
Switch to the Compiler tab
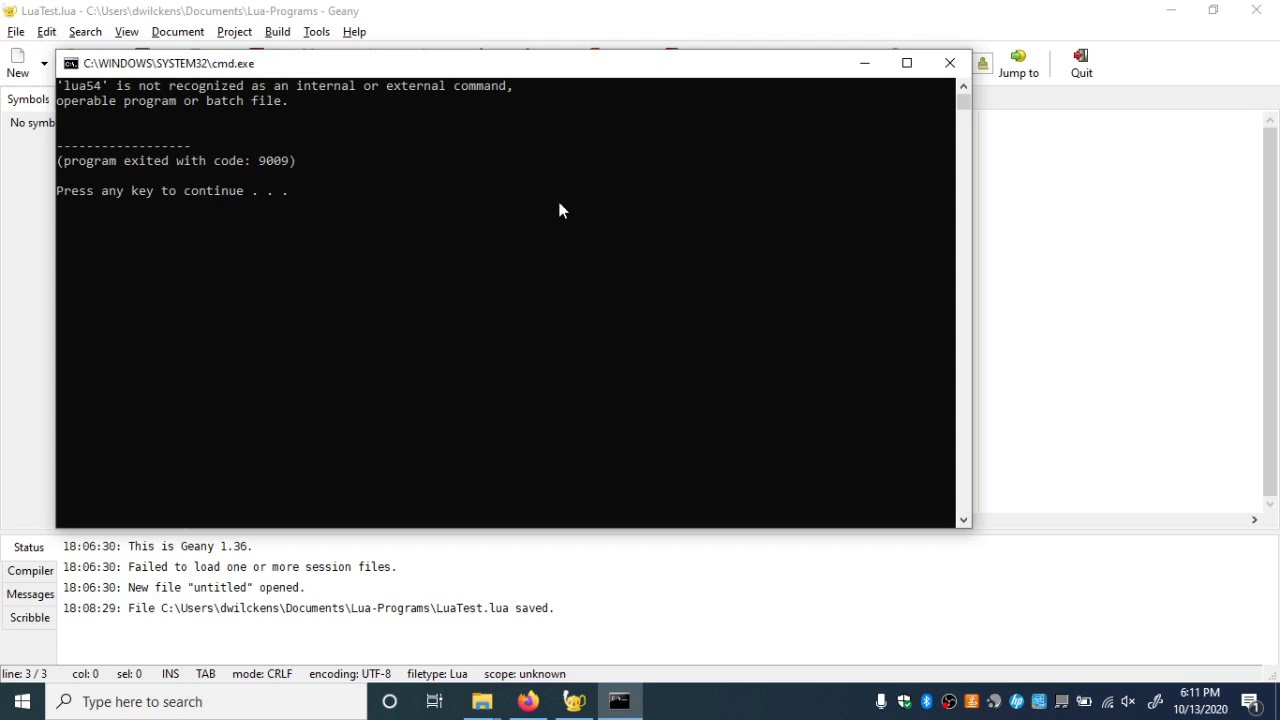click(x=30, y=571)
